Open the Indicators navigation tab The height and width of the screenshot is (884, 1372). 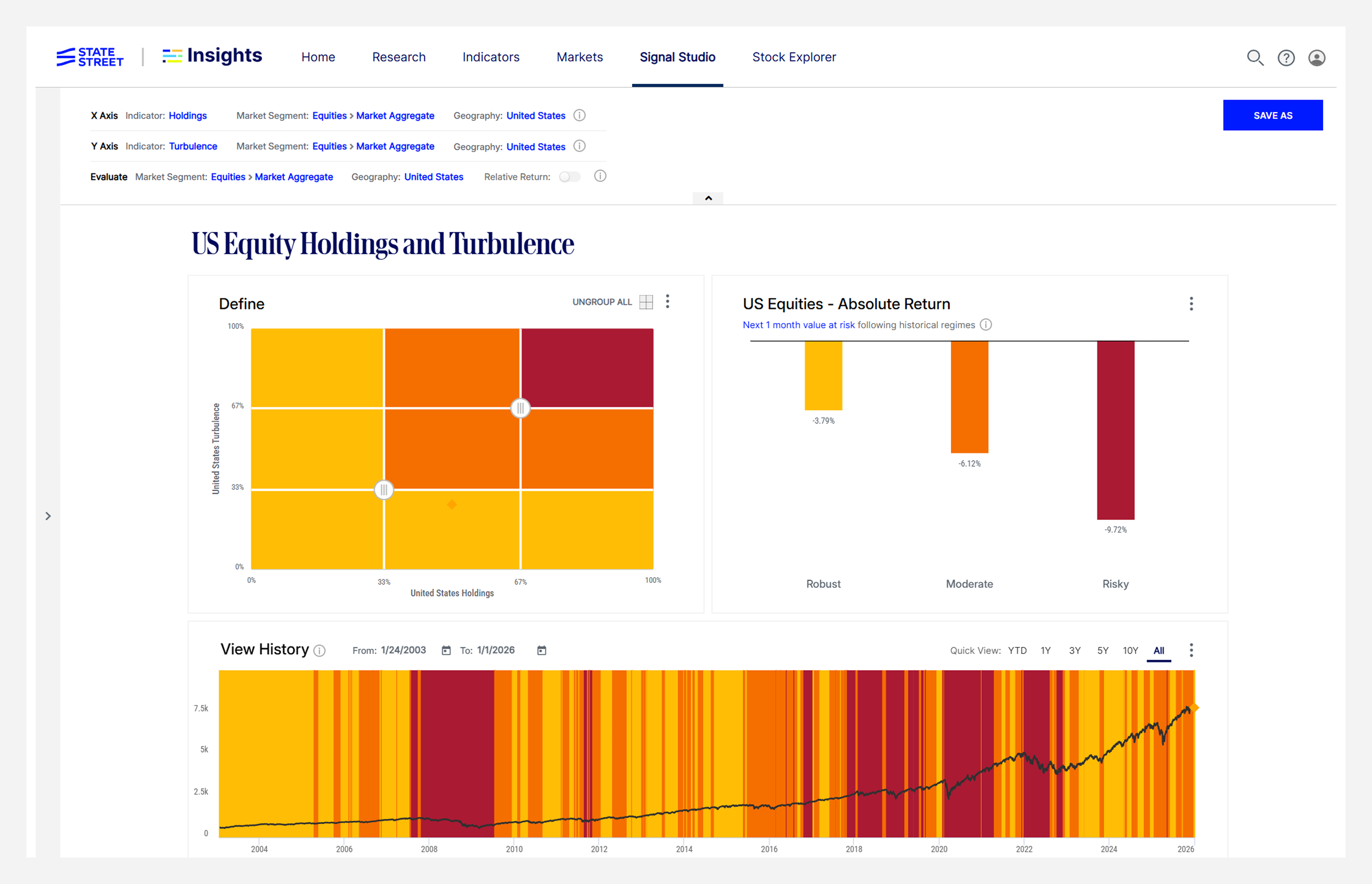pyautogui.click(x=491, y=57)
